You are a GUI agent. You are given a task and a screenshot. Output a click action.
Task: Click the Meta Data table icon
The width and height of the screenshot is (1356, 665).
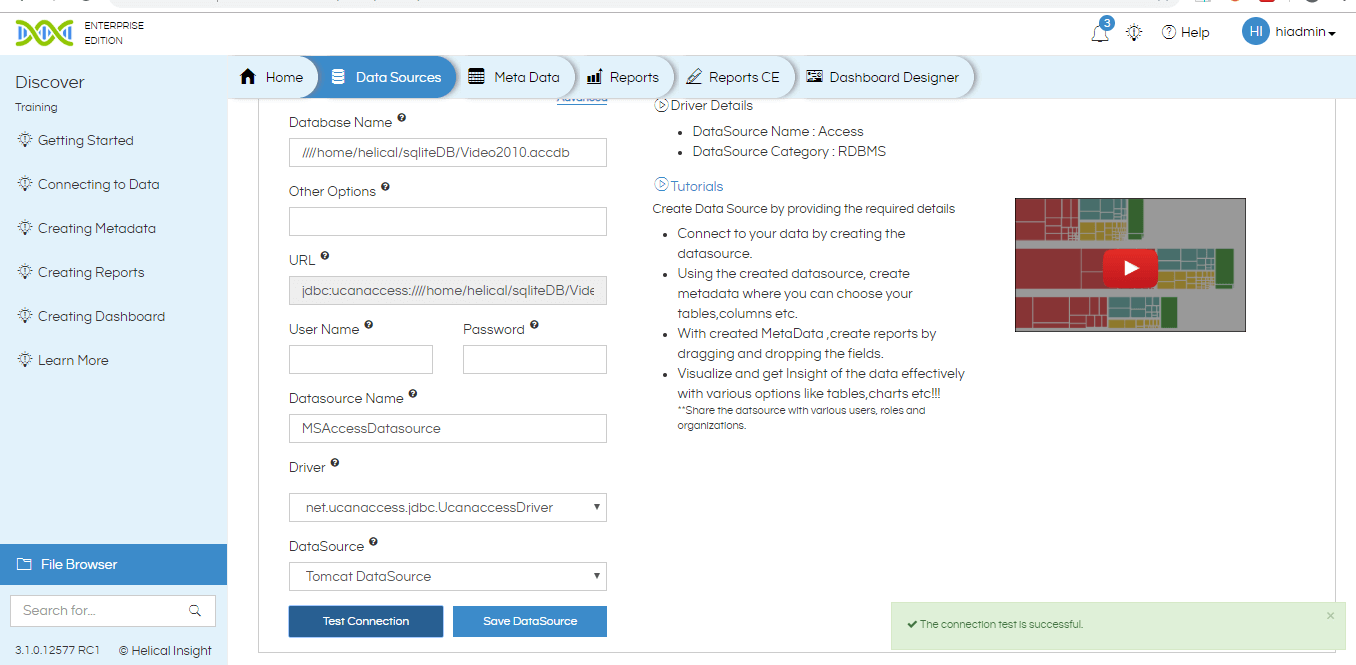tap(476, 77)
